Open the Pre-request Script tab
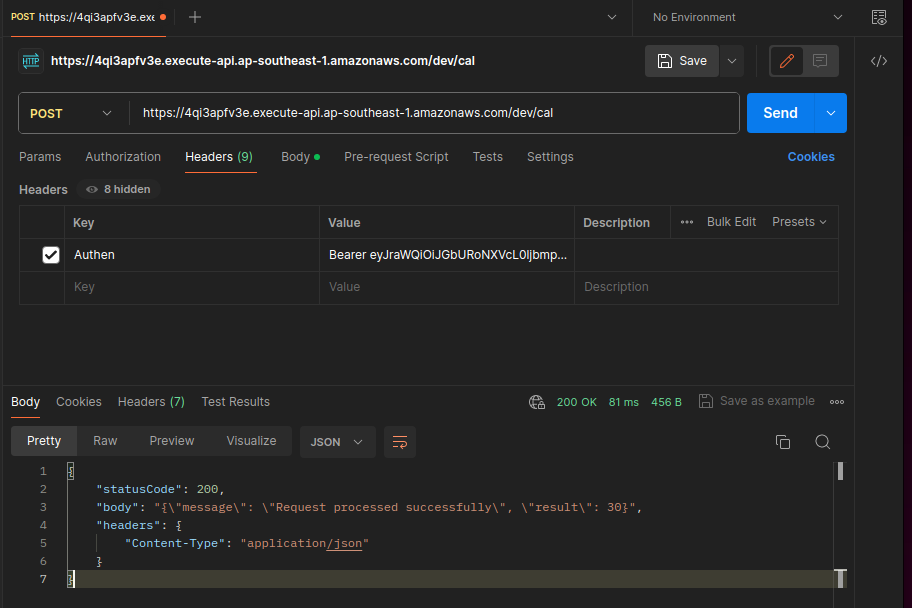912x608 pixels. 396,157
